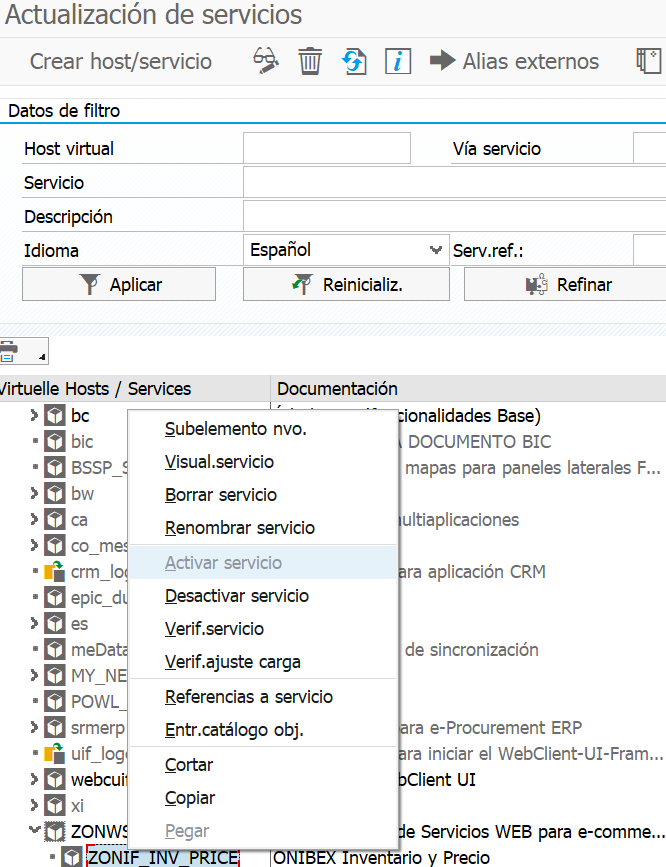666x867 pixels.
Task: Expand the webcuif tree node
Action: point(34,779)
